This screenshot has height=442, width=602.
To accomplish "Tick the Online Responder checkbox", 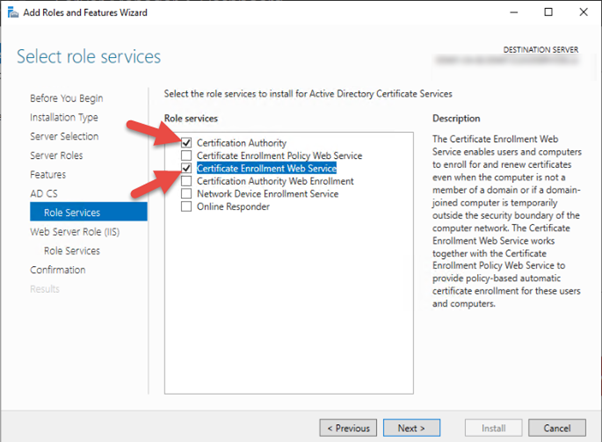I will tap(186, 207).
